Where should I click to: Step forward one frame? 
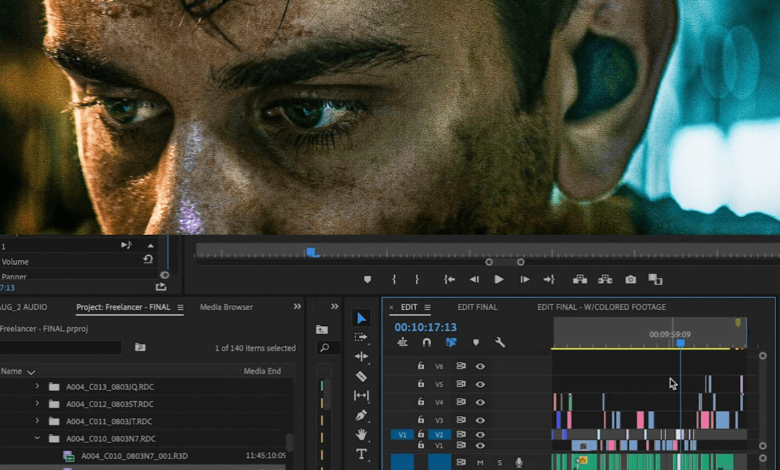click(x=525, y=280)
